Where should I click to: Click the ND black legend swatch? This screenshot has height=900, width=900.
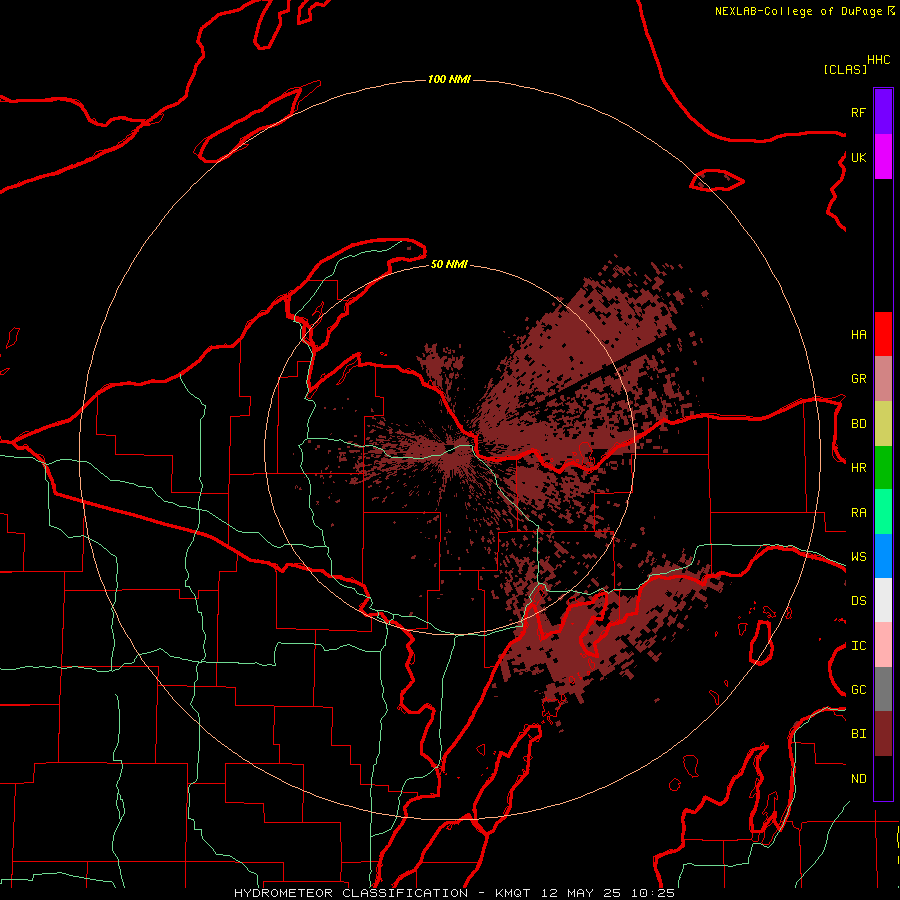pos(883,778)
